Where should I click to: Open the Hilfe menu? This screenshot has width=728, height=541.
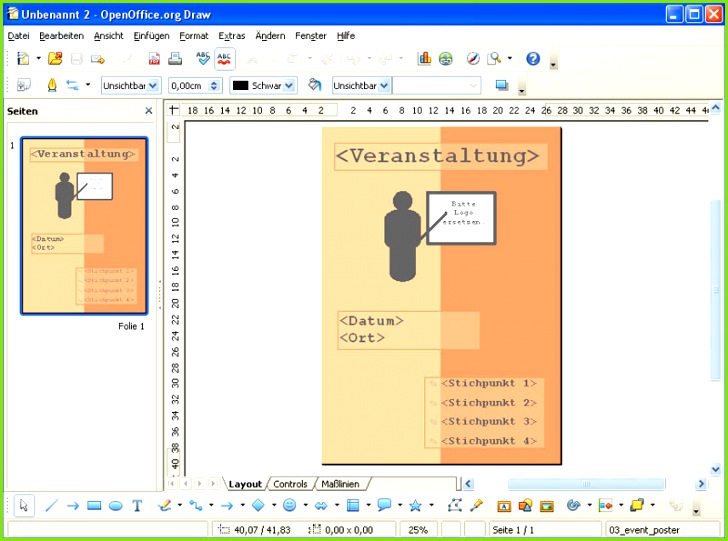(346, 36)
